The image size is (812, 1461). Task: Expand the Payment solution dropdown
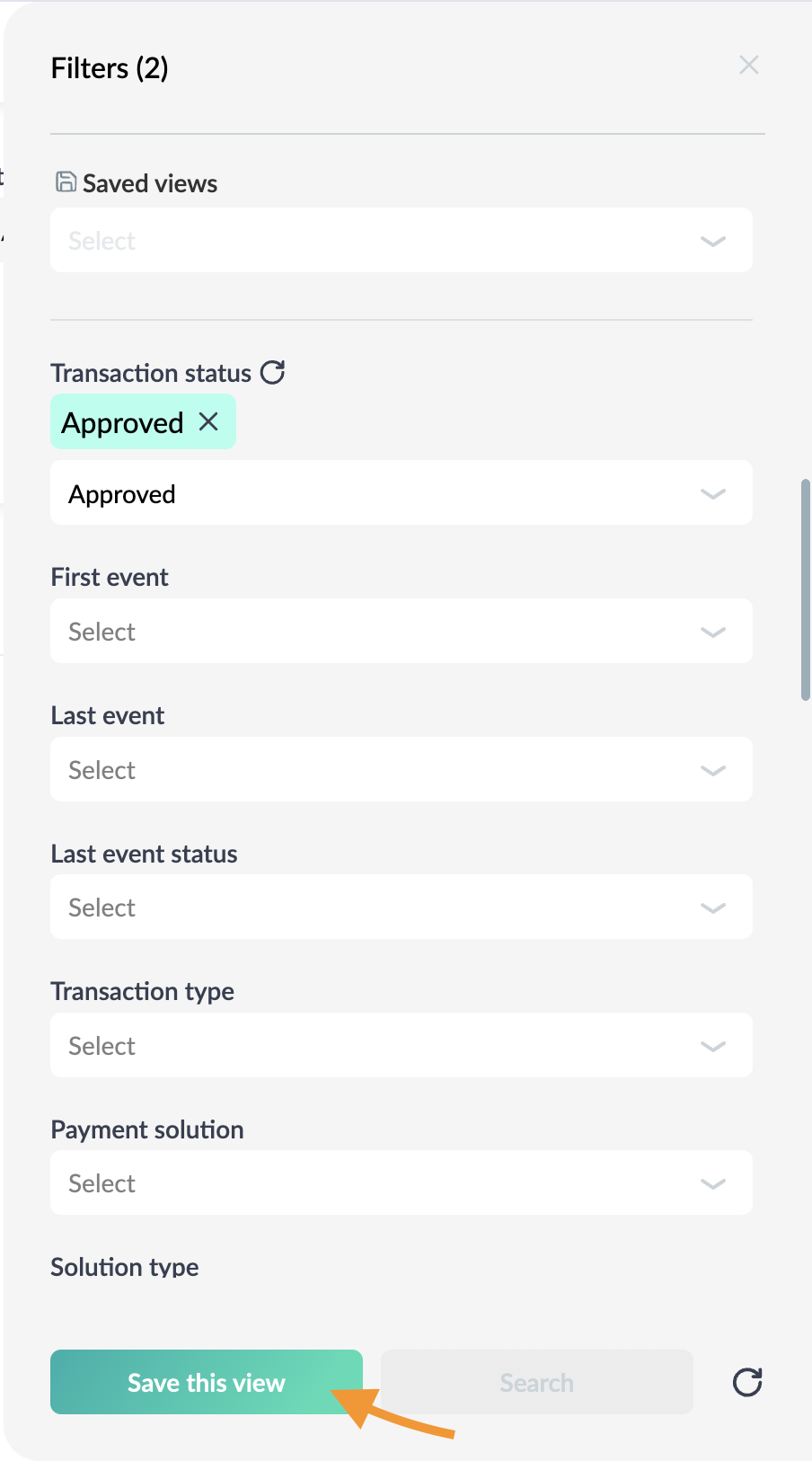(402, 1182)
